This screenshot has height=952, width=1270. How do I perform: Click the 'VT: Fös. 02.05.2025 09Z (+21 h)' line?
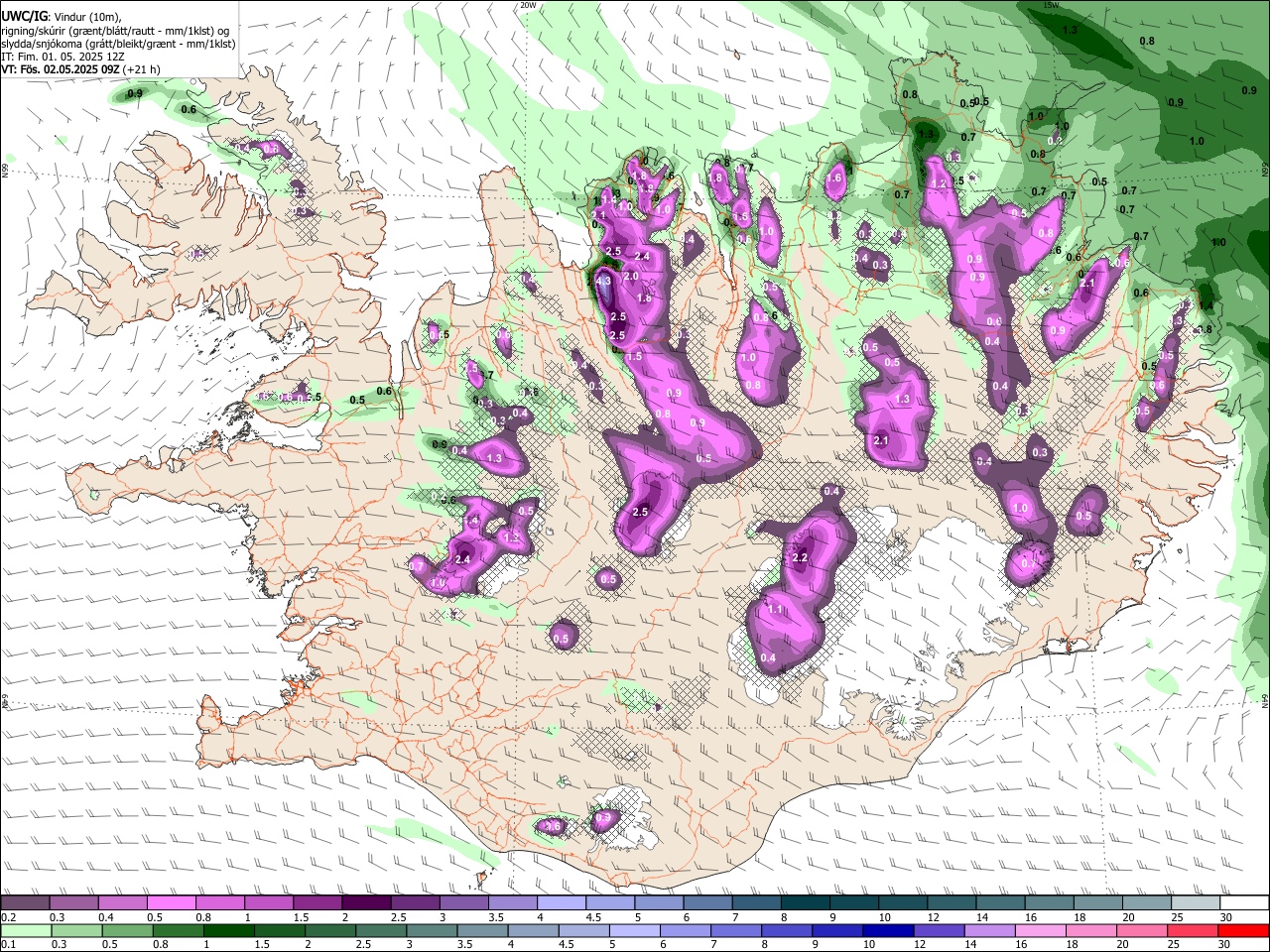click(x=80, y=69)
